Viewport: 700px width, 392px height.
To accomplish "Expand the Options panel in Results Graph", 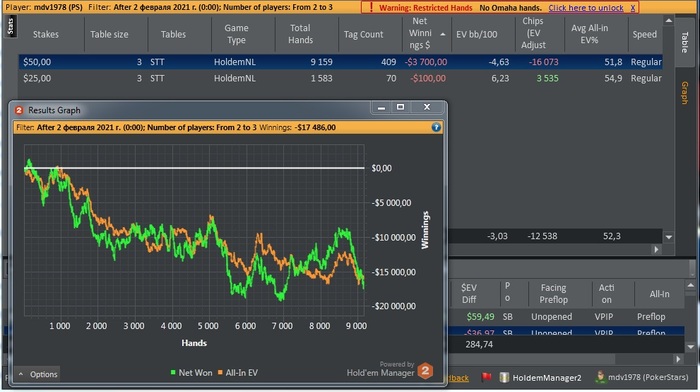I will 38,374.
